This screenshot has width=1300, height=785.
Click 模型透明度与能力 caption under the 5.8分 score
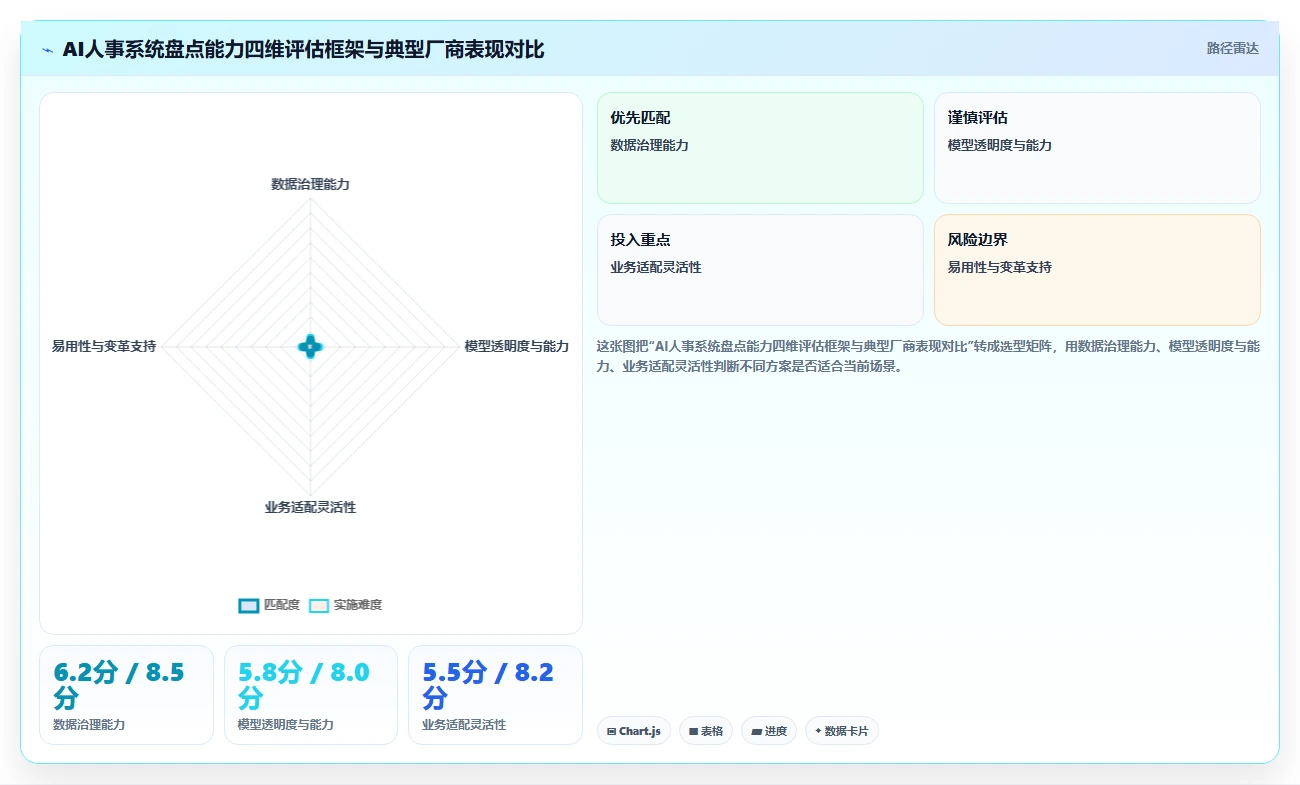(x=286, y=724)
